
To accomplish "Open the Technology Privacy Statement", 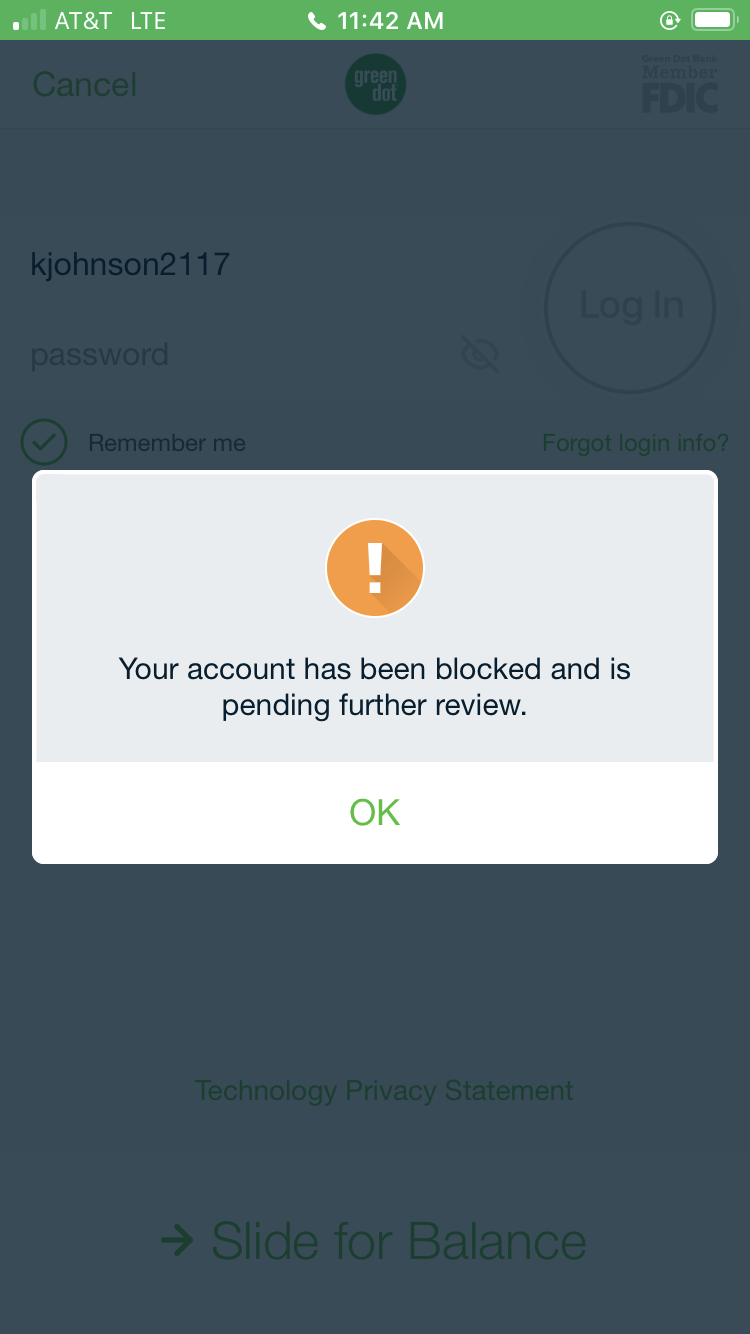I will [x=384, y=1090].
